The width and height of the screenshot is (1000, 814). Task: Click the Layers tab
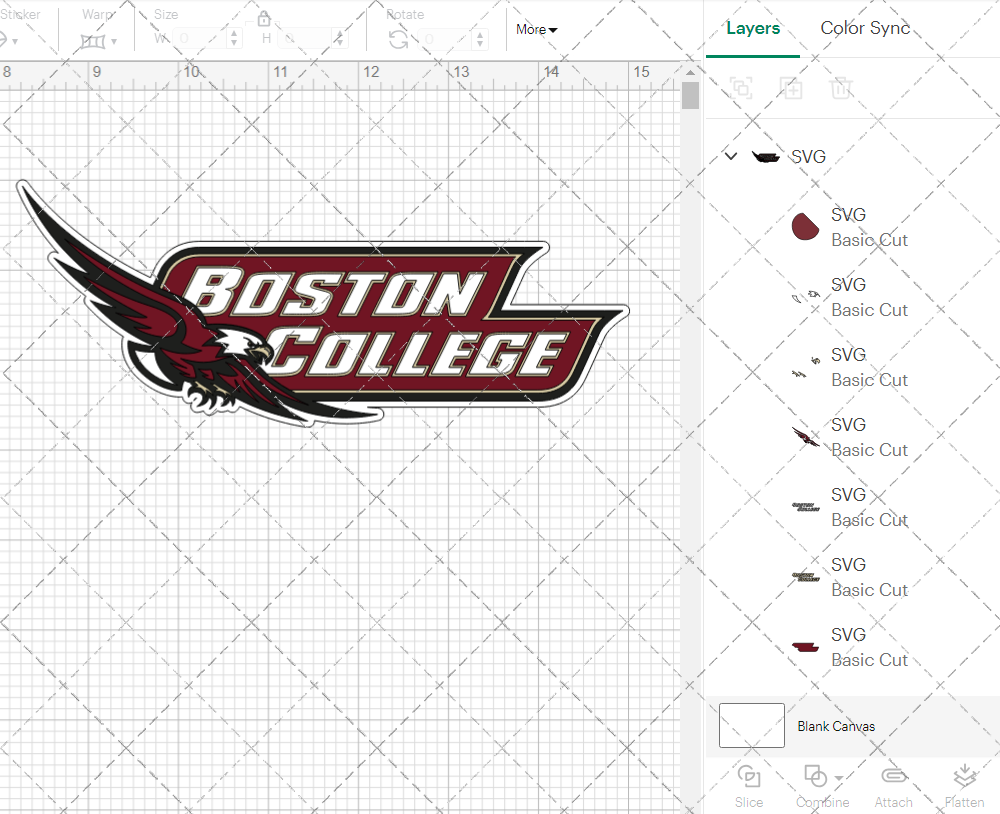(753, 28)
